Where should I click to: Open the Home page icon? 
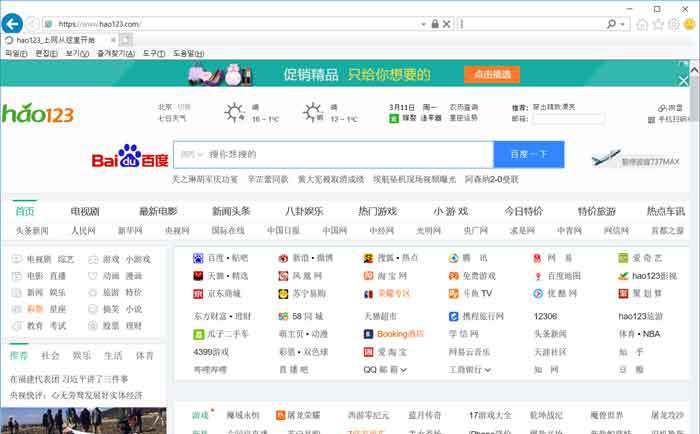click(642, 24)
